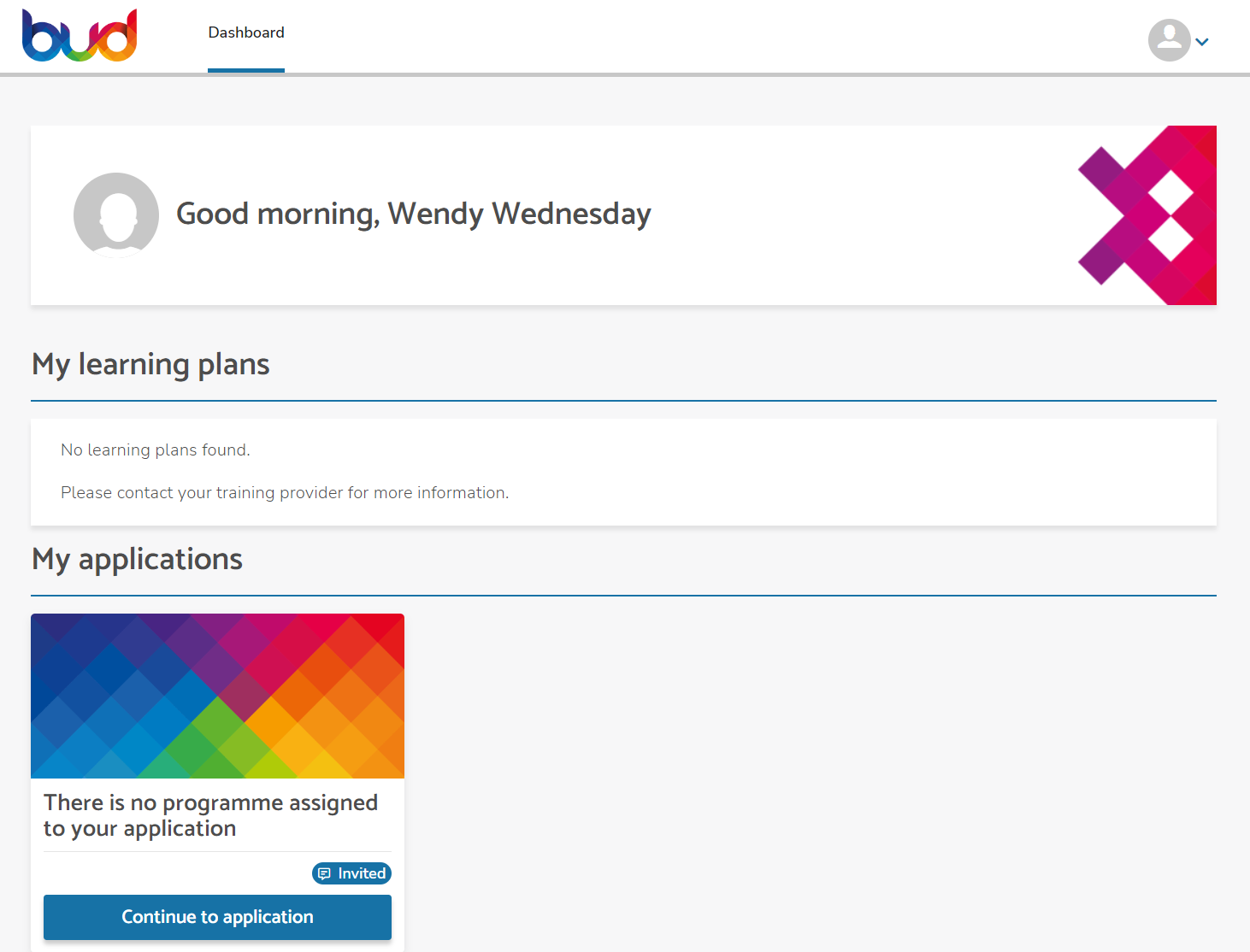Click the Good morning greeting text
The image size is (1250, 952).
click(x=414, y=214)
